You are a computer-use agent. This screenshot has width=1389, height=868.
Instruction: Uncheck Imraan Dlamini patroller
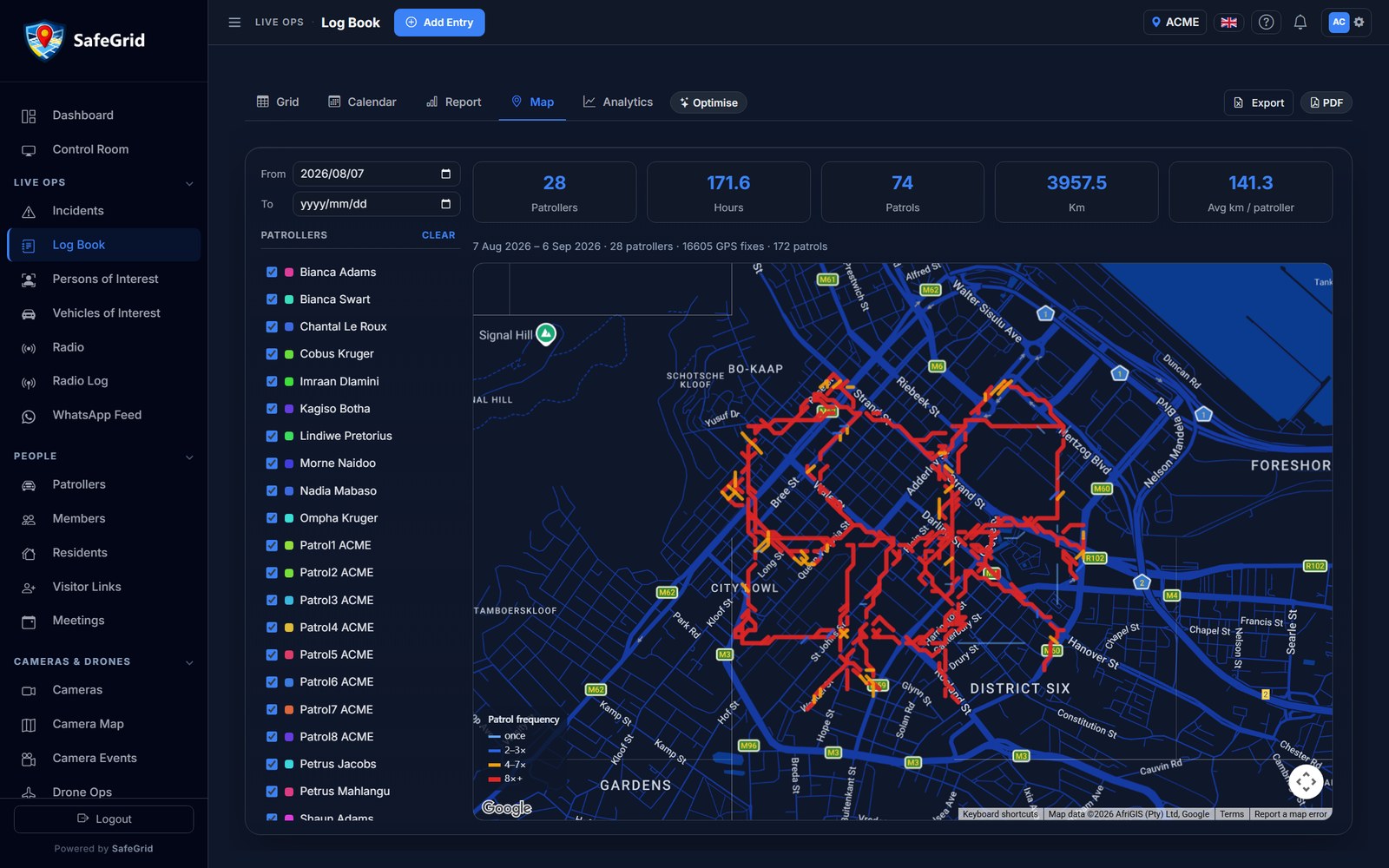click(x=272, y=382)
